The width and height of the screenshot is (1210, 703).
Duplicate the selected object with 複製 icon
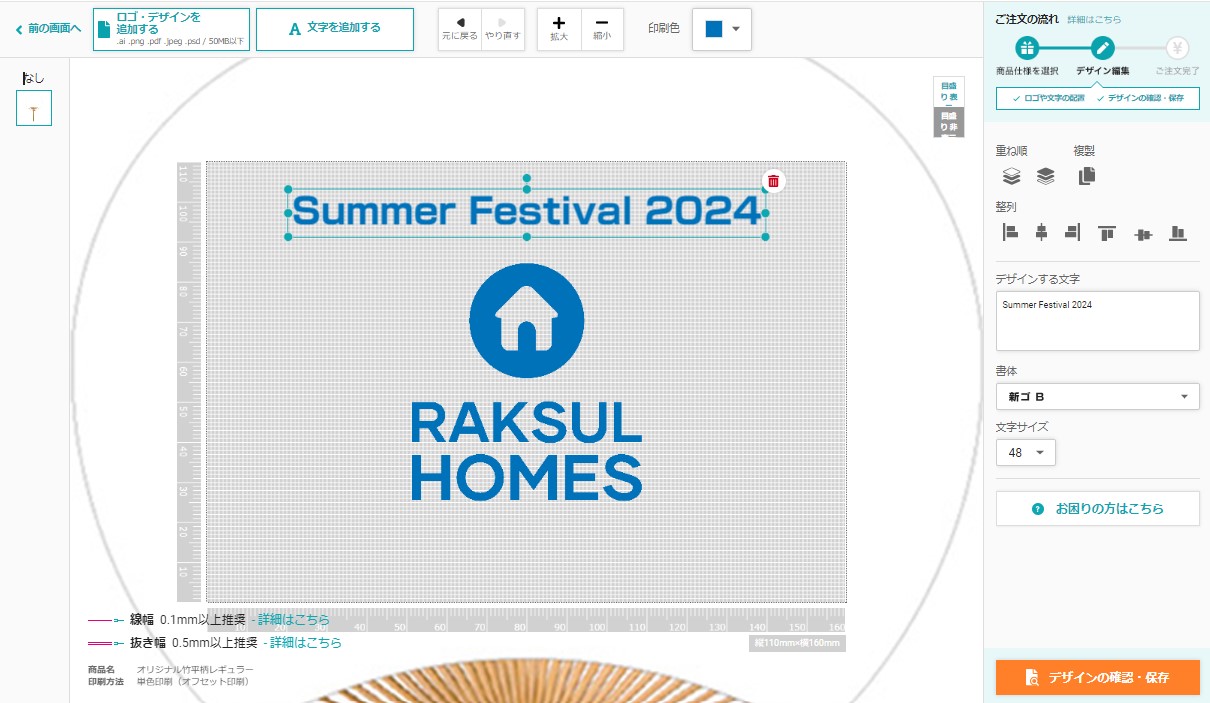click(1087, 176)
